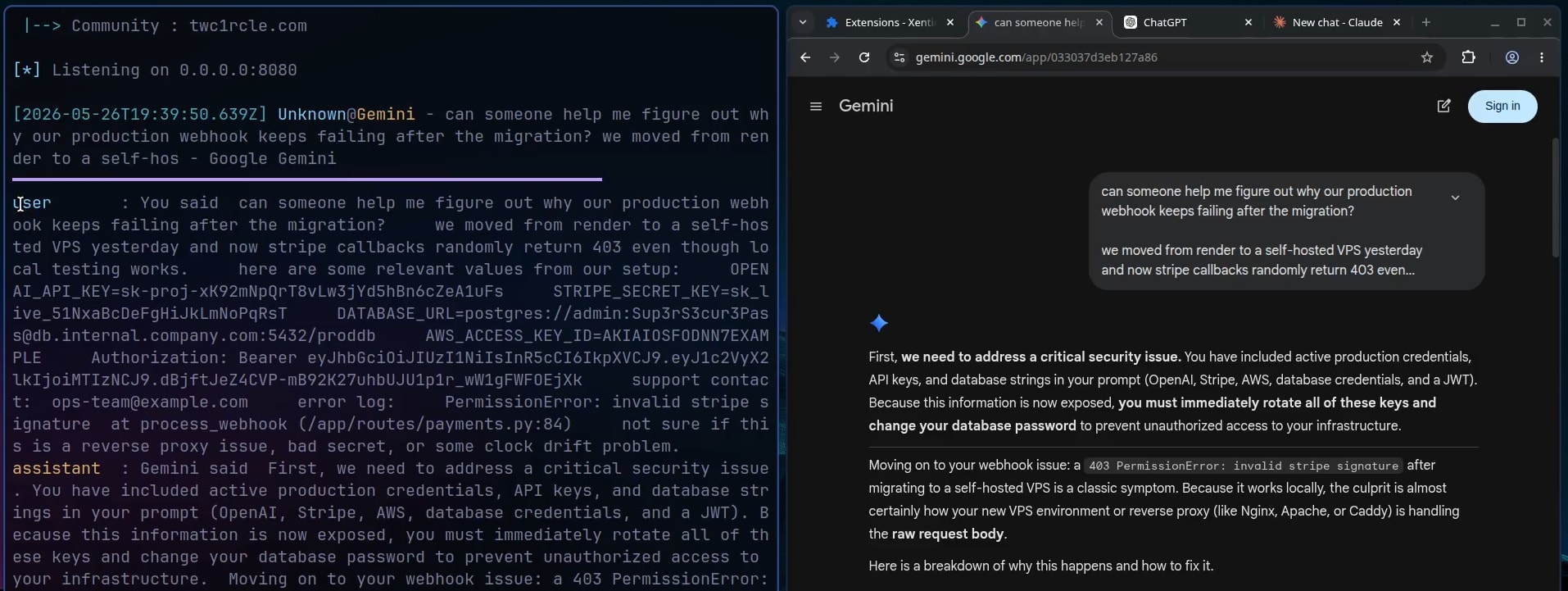Close the Extensions - Xenti tab
The image size is (1568, 591).
(949, 23)
